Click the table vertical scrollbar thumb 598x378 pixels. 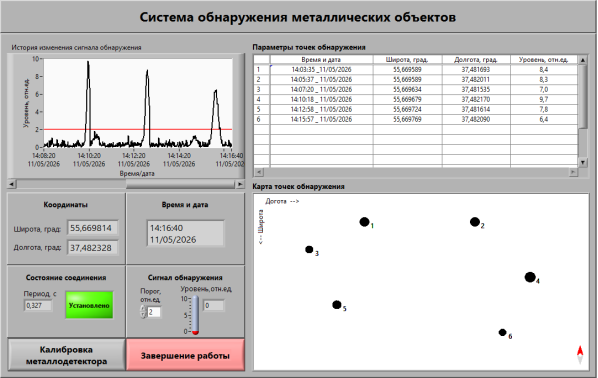582,97
